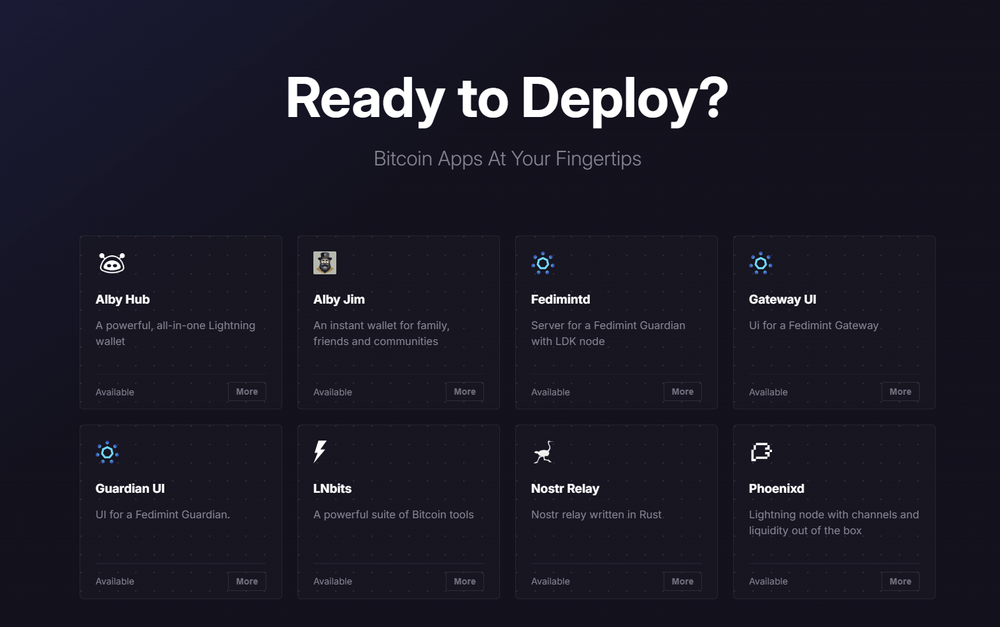Click 'An instant wallet for family' description
The height and width of the screenshot is (627, 1000).
coord(381,333)
